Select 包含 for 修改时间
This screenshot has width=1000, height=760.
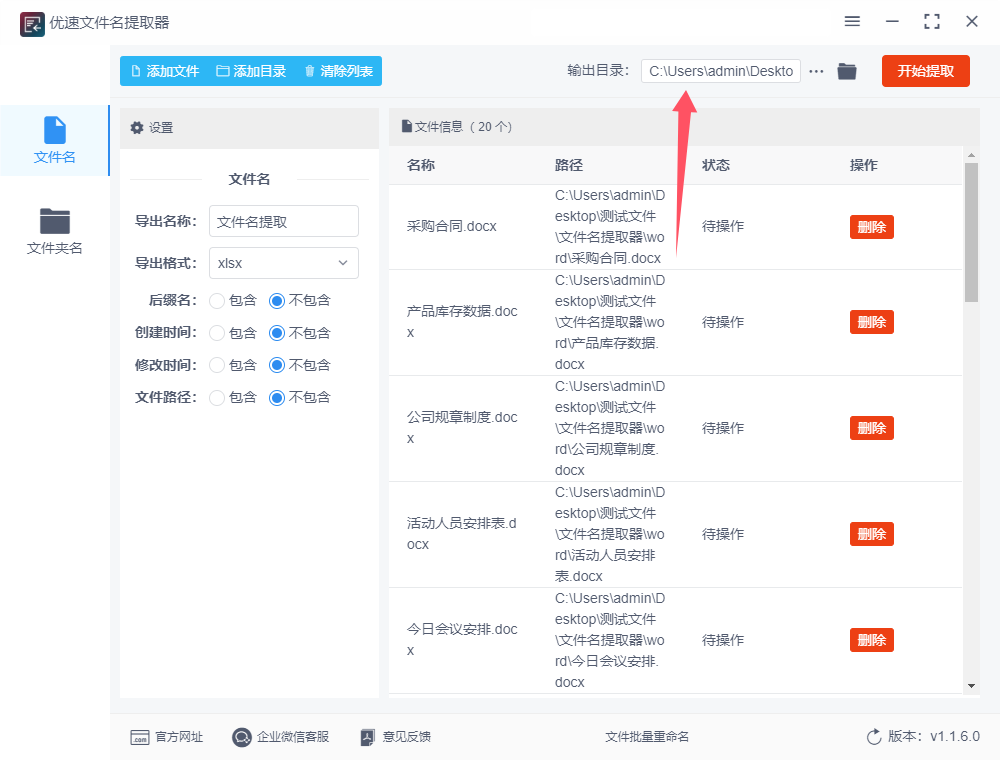(x=217, y=365)
